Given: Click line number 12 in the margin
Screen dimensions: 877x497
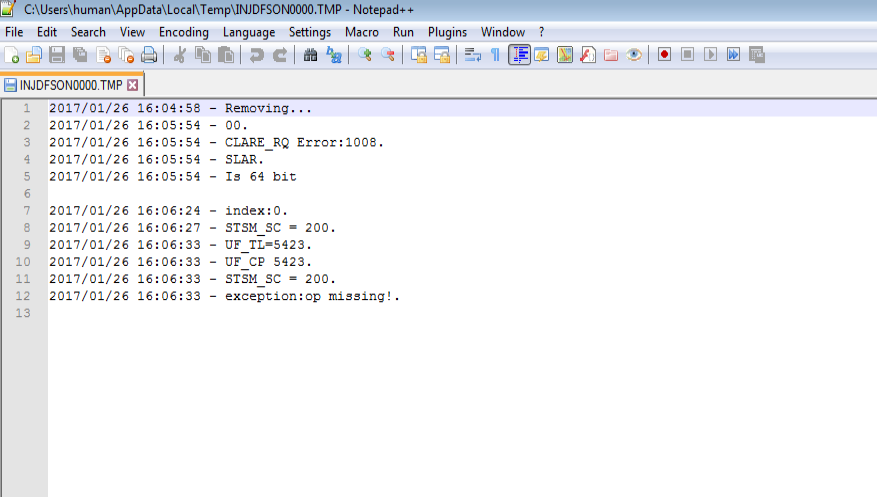Looking at the screenshot, I should pos(27,296).
